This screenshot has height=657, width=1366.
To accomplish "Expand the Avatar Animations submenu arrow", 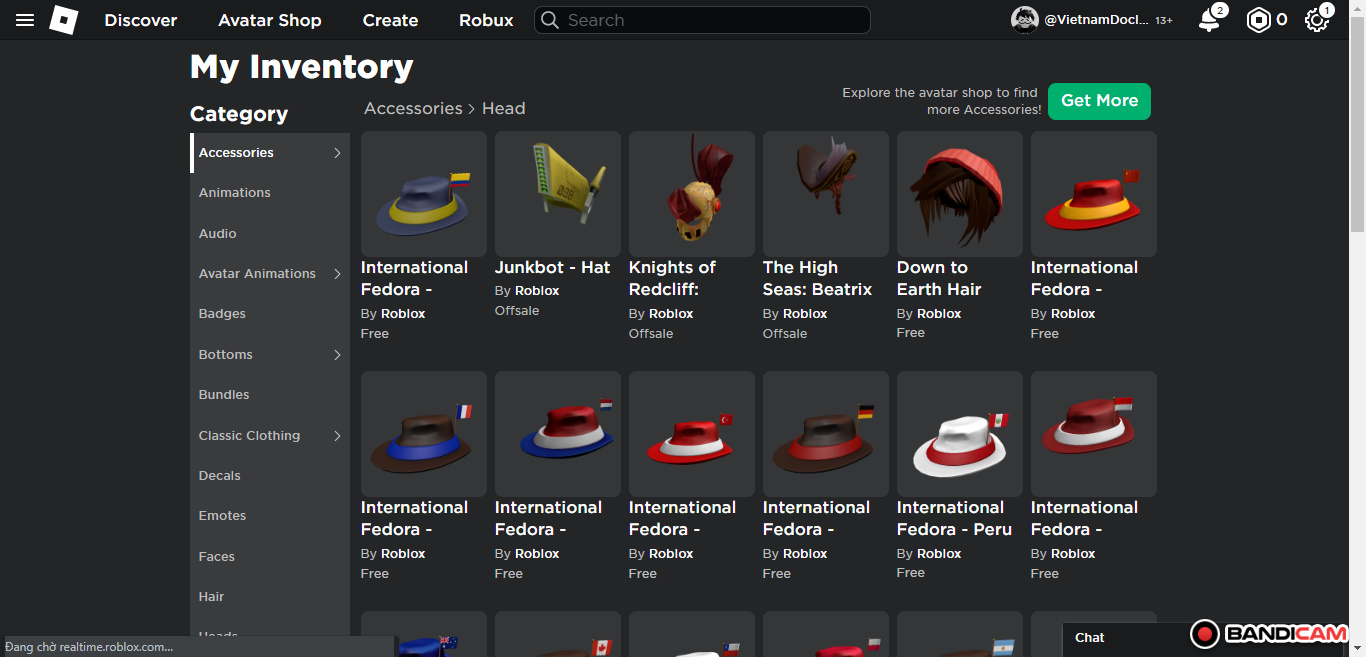I will tap(337, 274).
